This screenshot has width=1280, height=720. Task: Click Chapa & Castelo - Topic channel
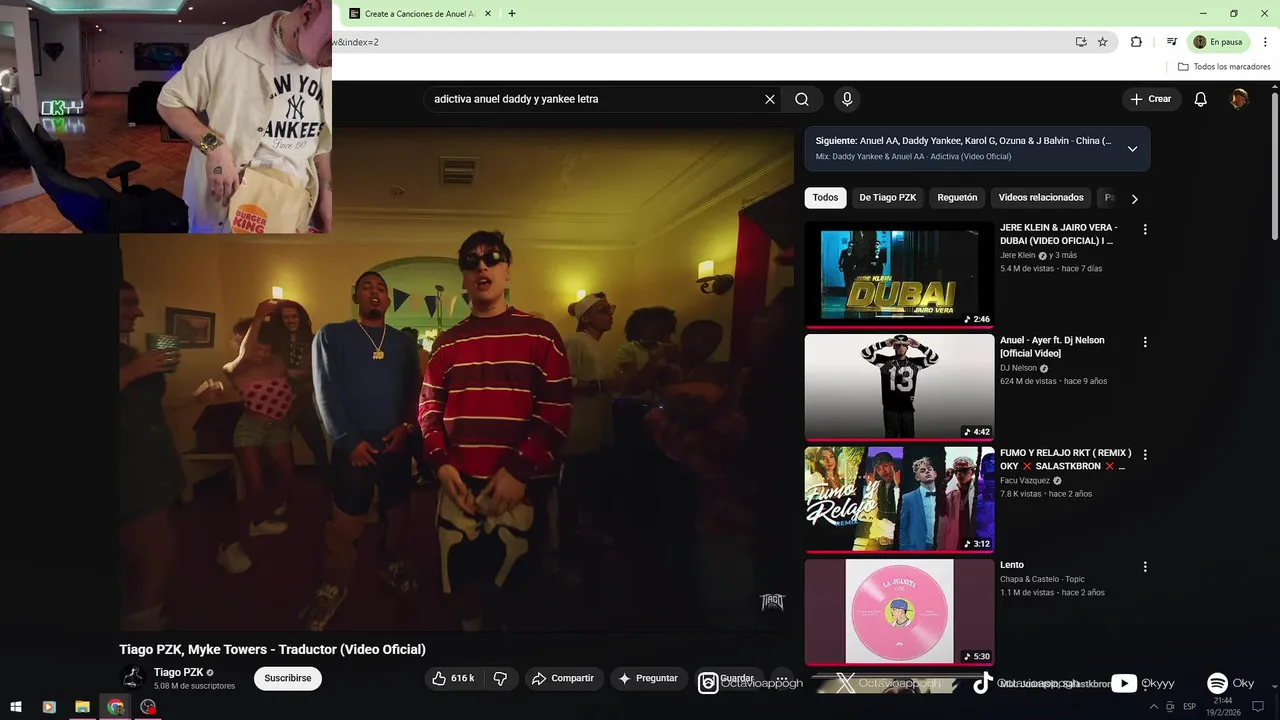coord(1042,579)
